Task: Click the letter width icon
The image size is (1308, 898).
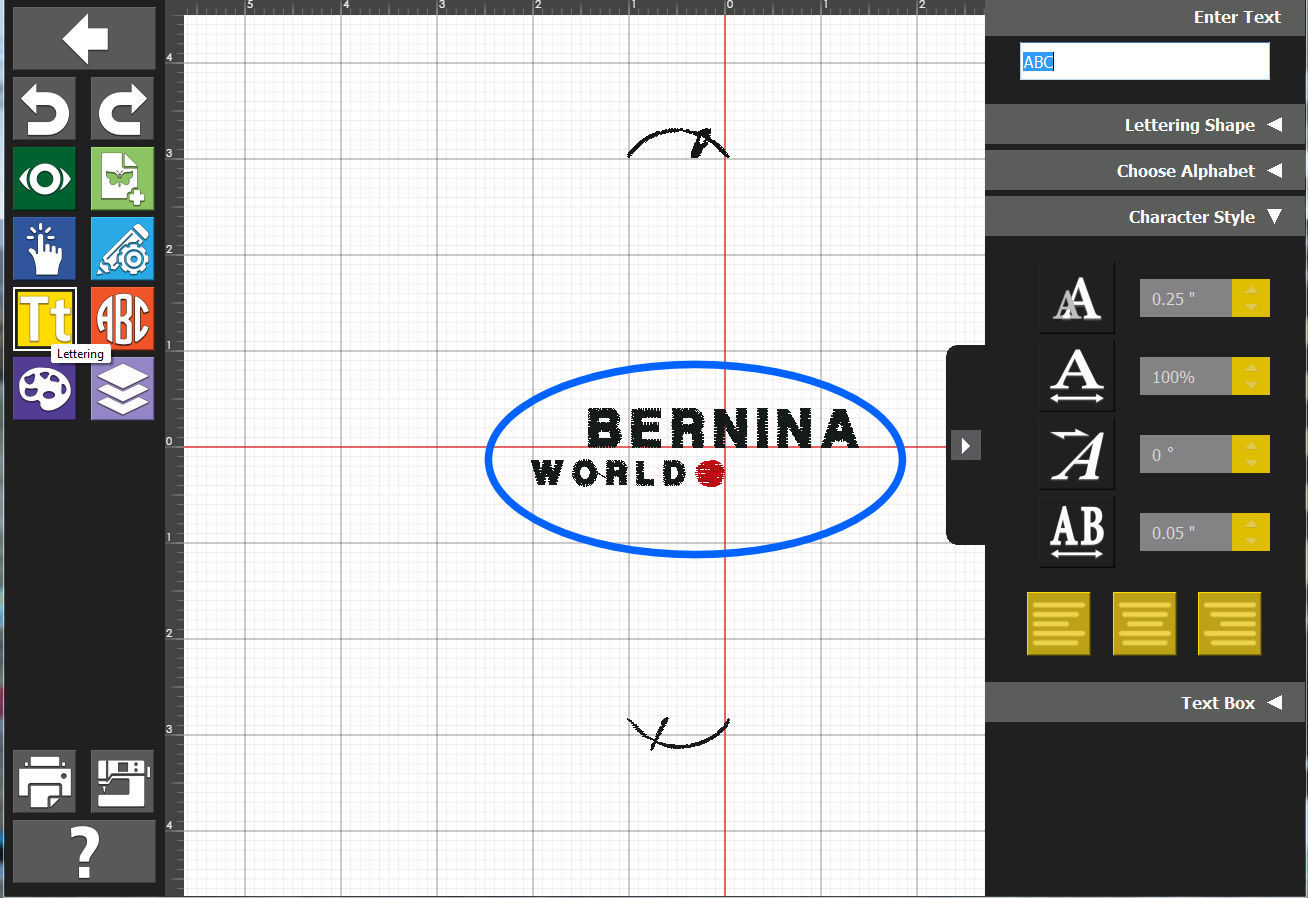Action: tap(1077, 376)
